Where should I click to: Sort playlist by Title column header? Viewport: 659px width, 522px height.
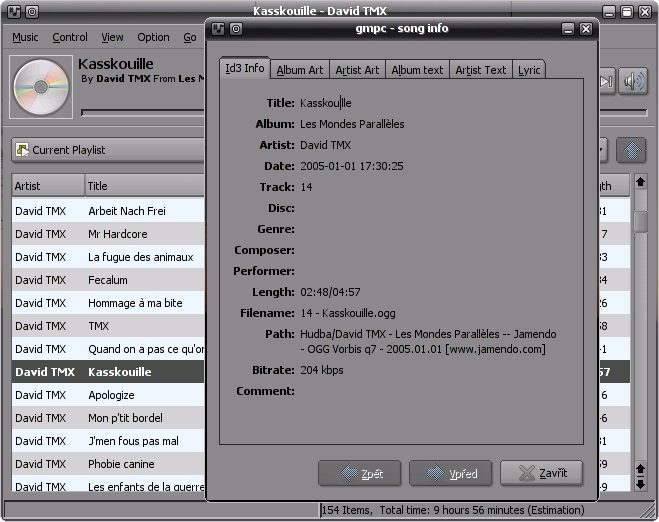point(145,185)
